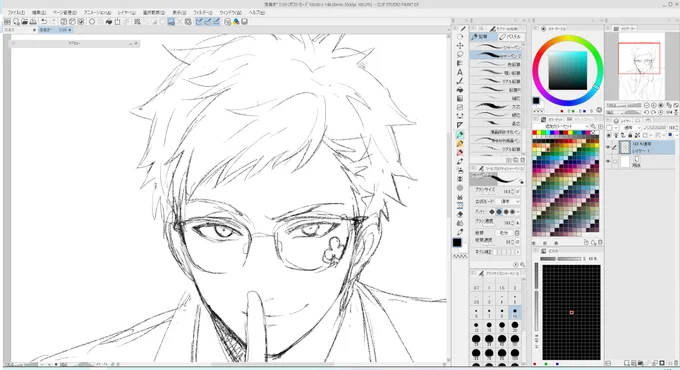Open the color set selection dropdown
Screen dimensions: 680x370
tap(561, 126)
